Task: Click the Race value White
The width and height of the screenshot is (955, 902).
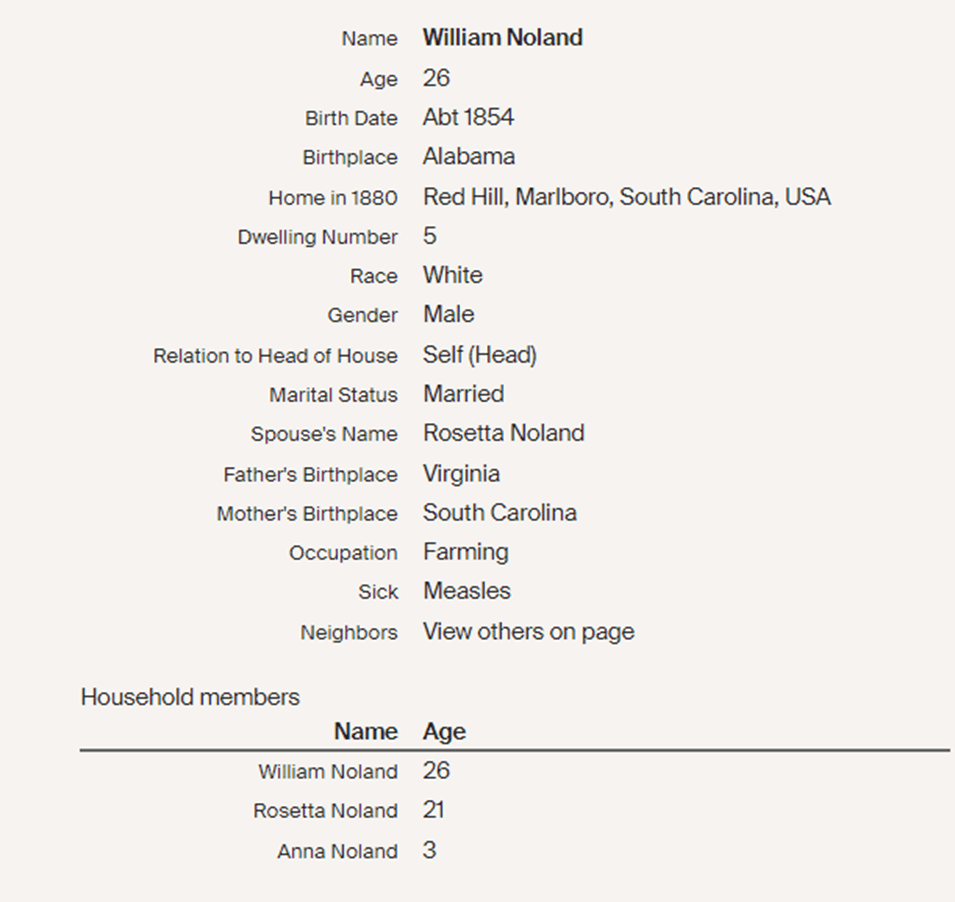Action: click(452, 275)
